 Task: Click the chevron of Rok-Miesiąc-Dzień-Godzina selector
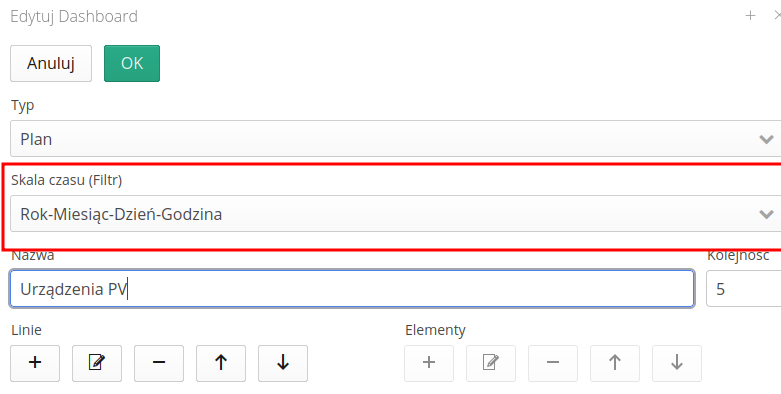[766, 214]
